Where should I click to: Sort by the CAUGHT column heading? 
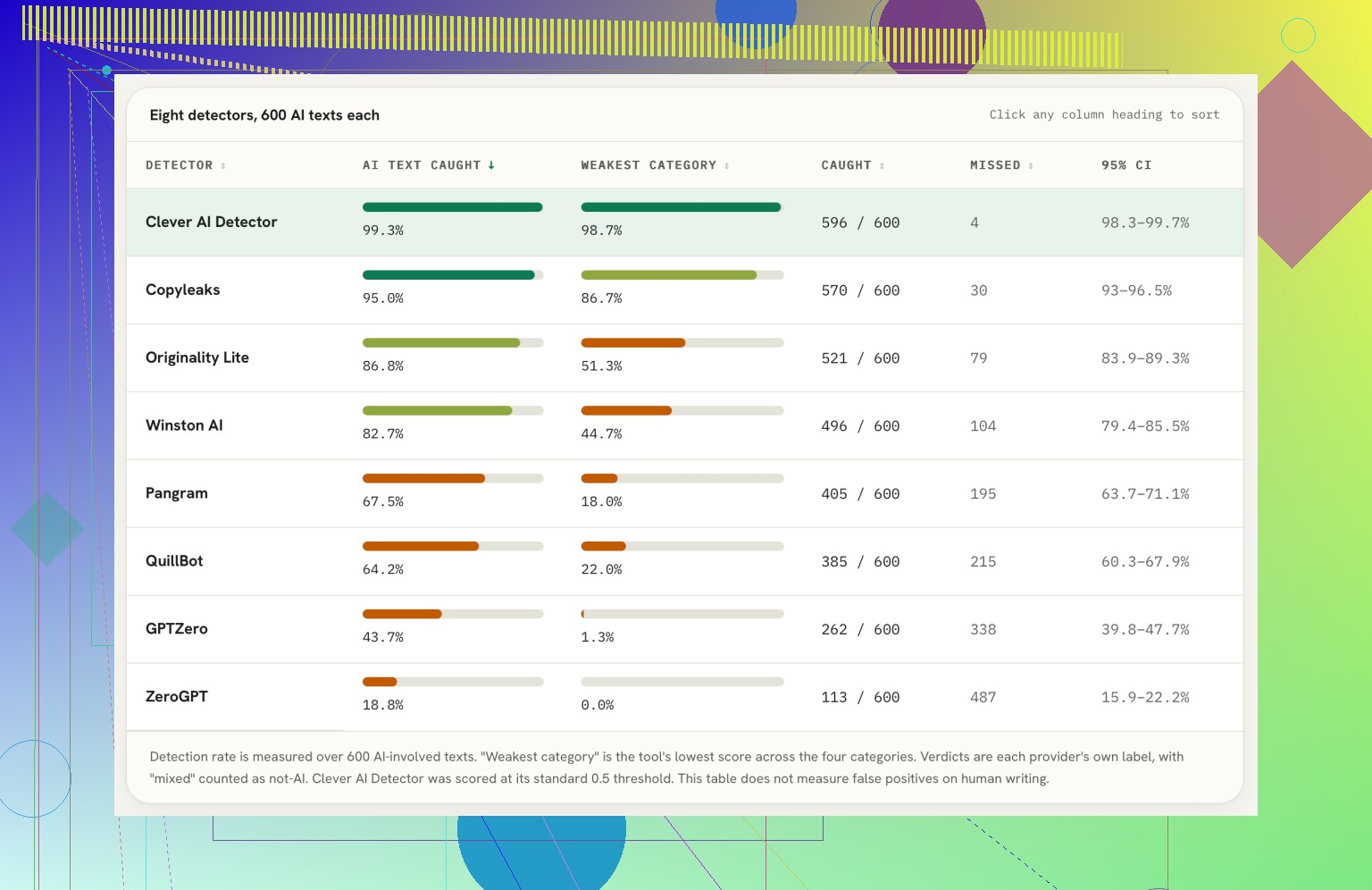coord(853,165)
